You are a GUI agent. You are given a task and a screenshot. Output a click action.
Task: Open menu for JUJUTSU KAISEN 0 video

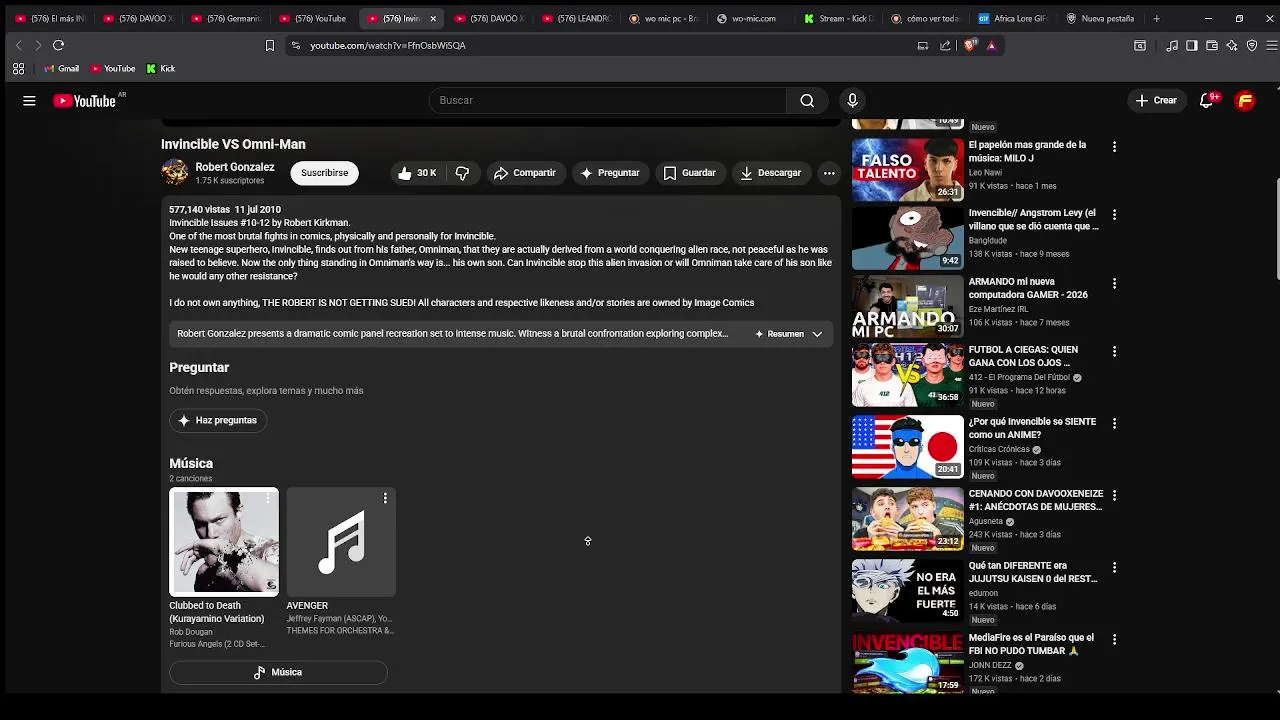pos(1114,567)
